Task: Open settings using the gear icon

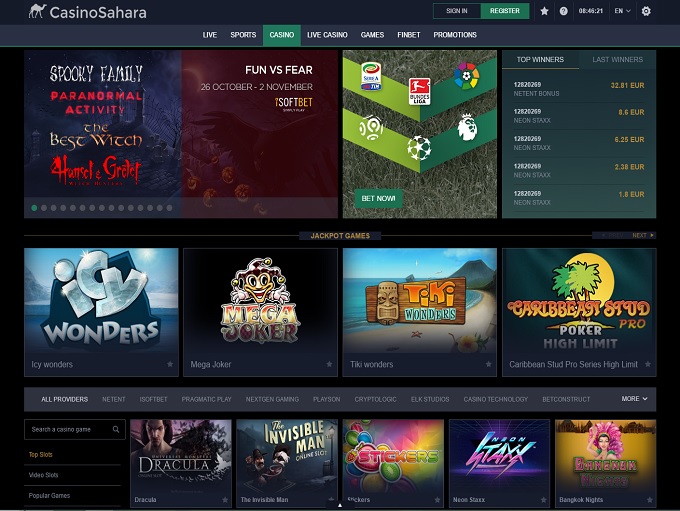Action: pyautogui.click(x=646, y=11)
